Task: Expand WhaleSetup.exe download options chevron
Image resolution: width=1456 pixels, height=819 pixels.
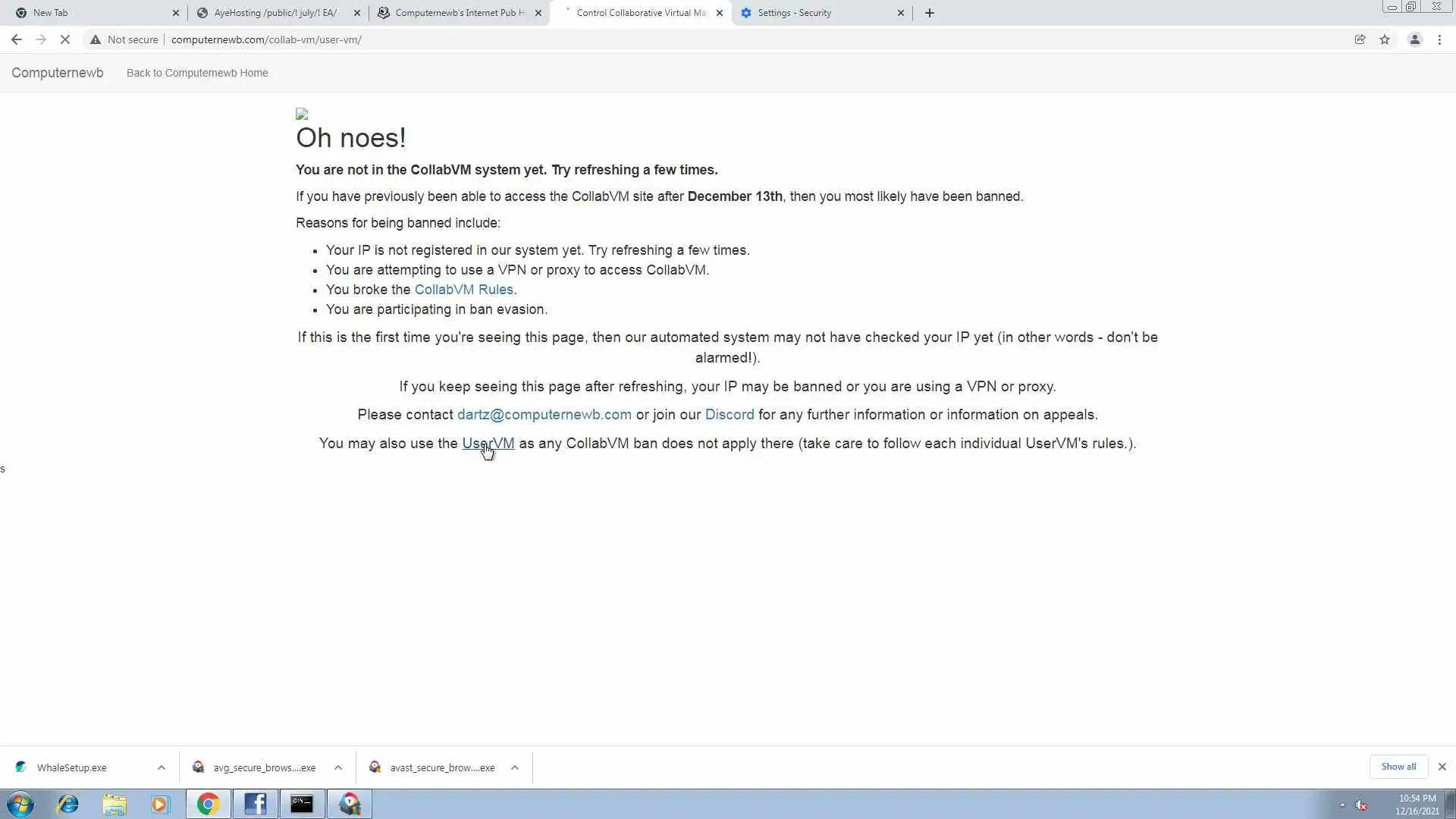Action: [x=162, y=767]
